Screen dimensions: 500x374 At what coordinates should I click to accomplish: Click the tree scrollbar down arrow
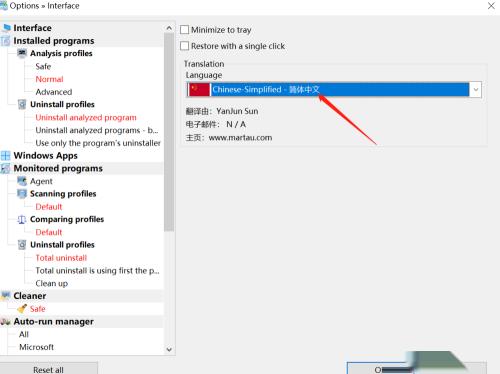point(169,349)
